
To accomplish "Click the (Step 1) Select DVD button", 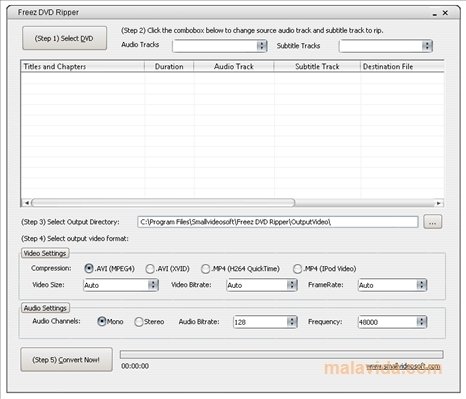I will 65,38.
